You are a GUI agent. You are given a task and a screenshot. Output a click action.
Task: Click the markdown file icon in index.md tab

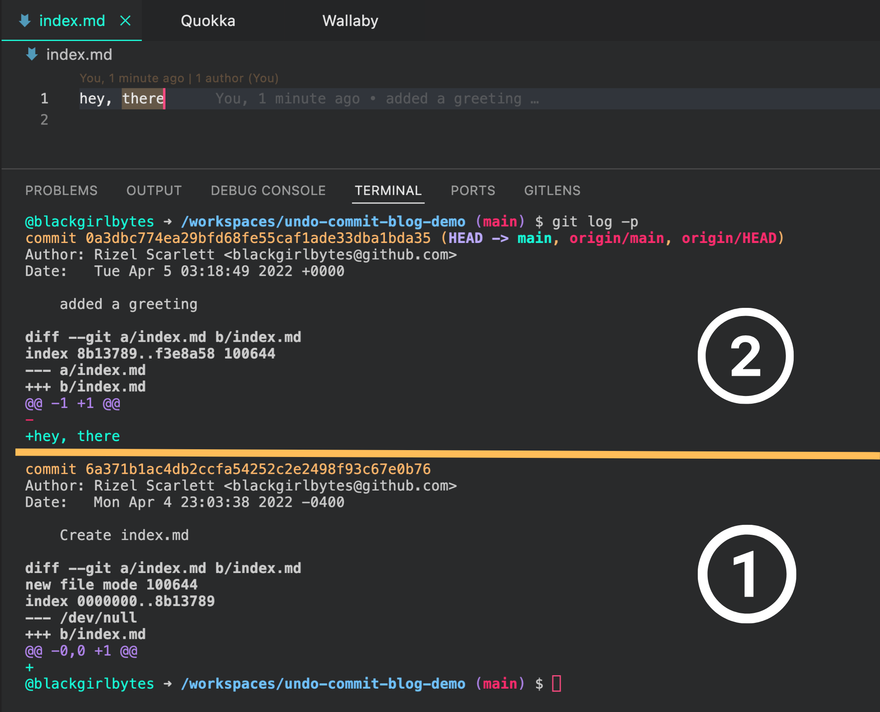24,20
